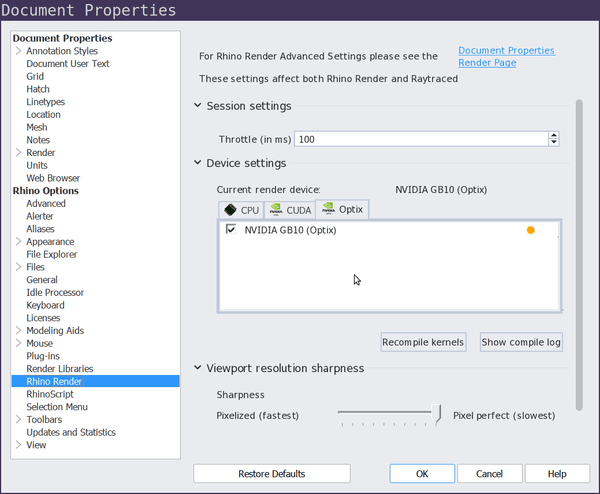Image resolution: width=600 pixels, height=494 pixels.
Task: Expand the Modeling Aids tree node
Action: [18, 330]
